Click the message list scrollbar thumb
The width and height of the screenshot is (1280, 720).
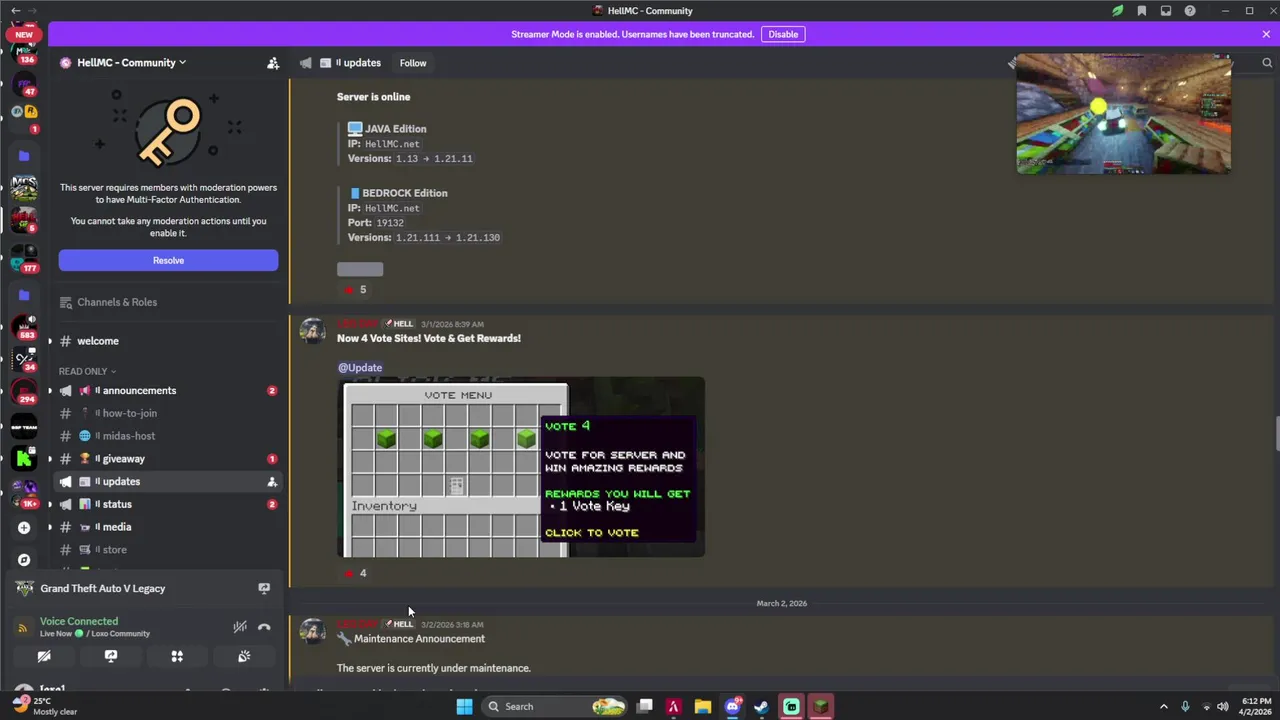[1276, 434]
